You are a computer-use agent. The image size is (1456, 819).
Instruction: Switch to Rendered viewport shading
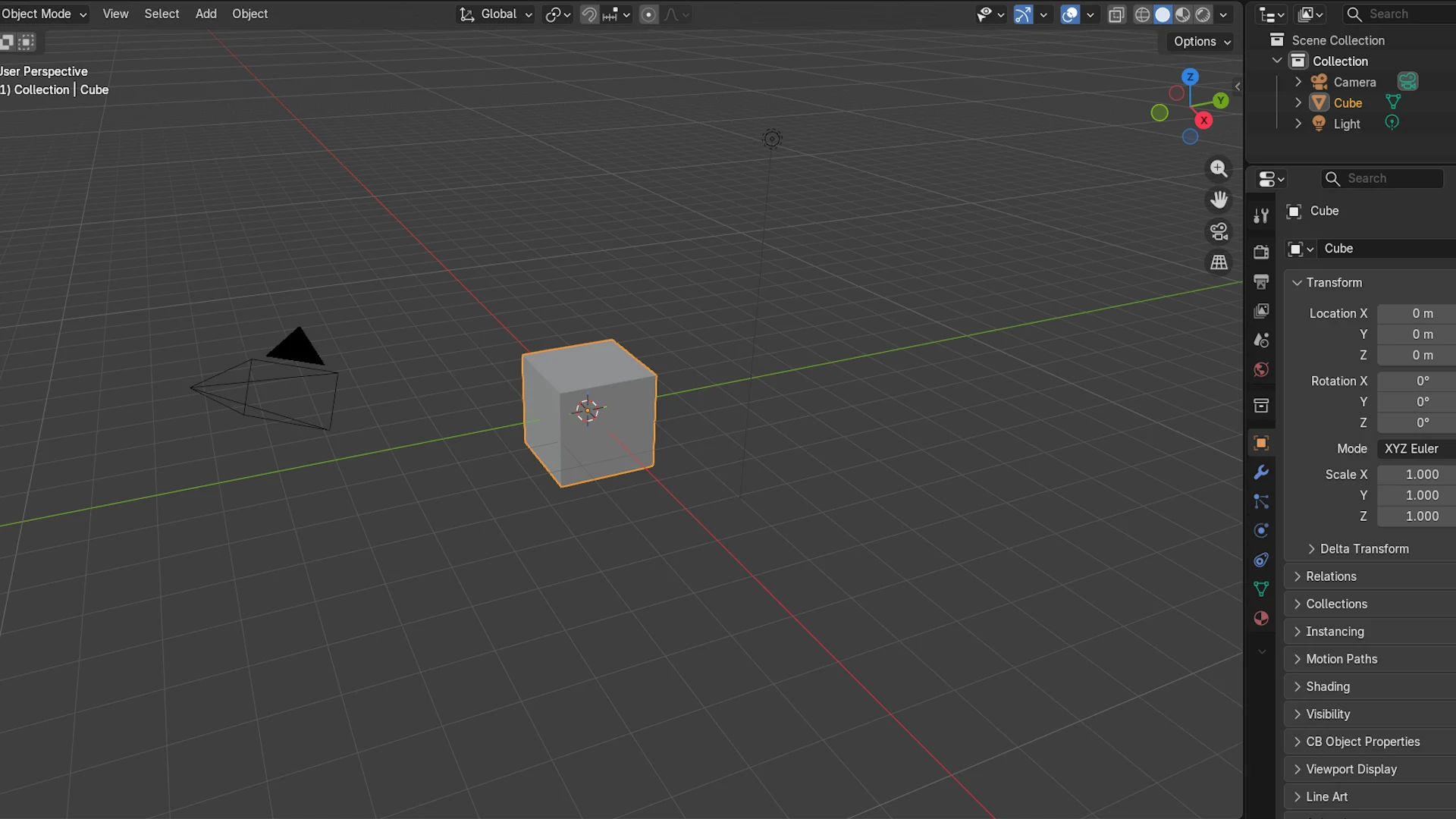(1203, 14)
